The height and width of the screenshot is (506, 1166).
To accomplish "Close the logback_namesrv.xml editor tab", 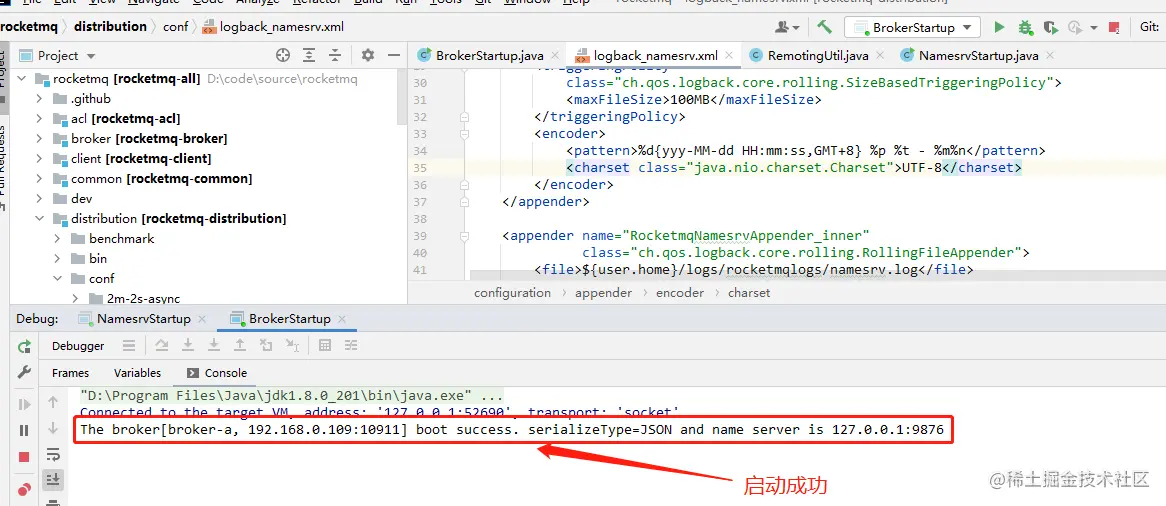I will pyautogui.click(x=729, y=55).
